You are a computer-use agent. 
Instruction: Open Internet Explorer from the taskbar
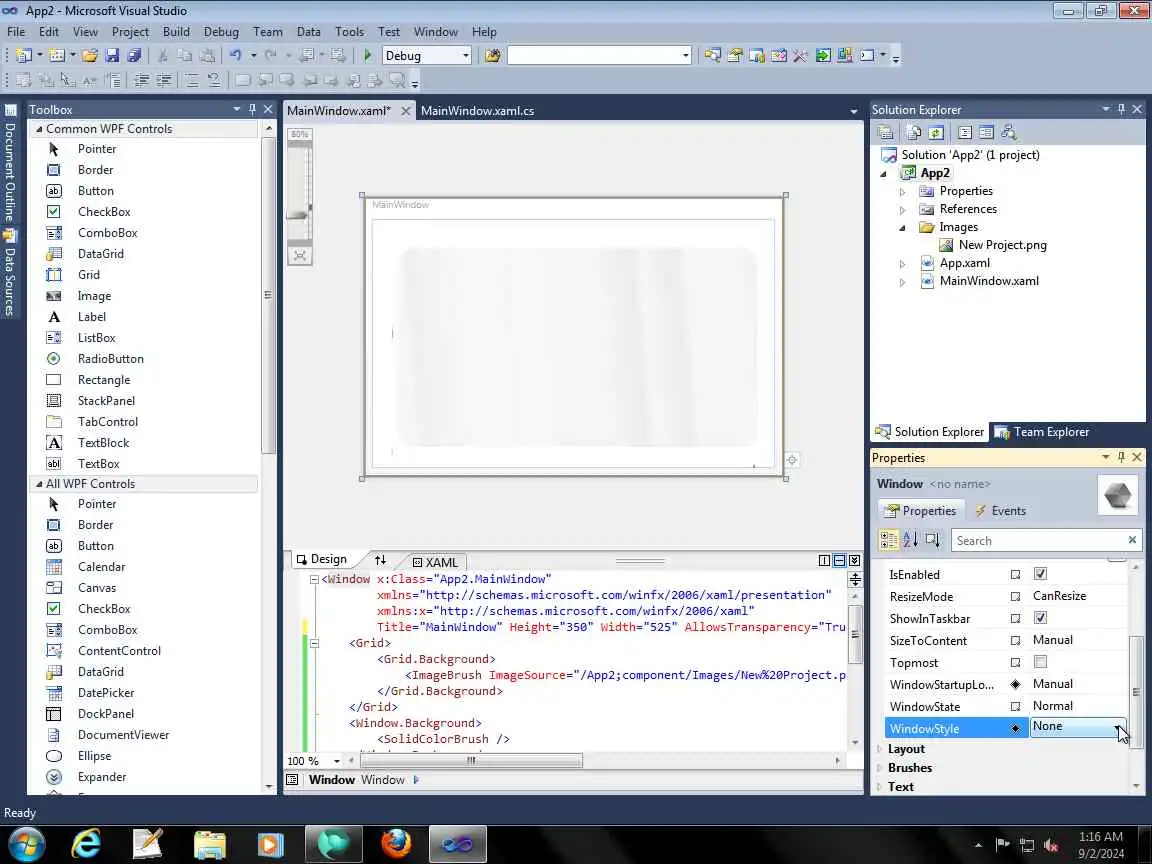tap(86, 843)
